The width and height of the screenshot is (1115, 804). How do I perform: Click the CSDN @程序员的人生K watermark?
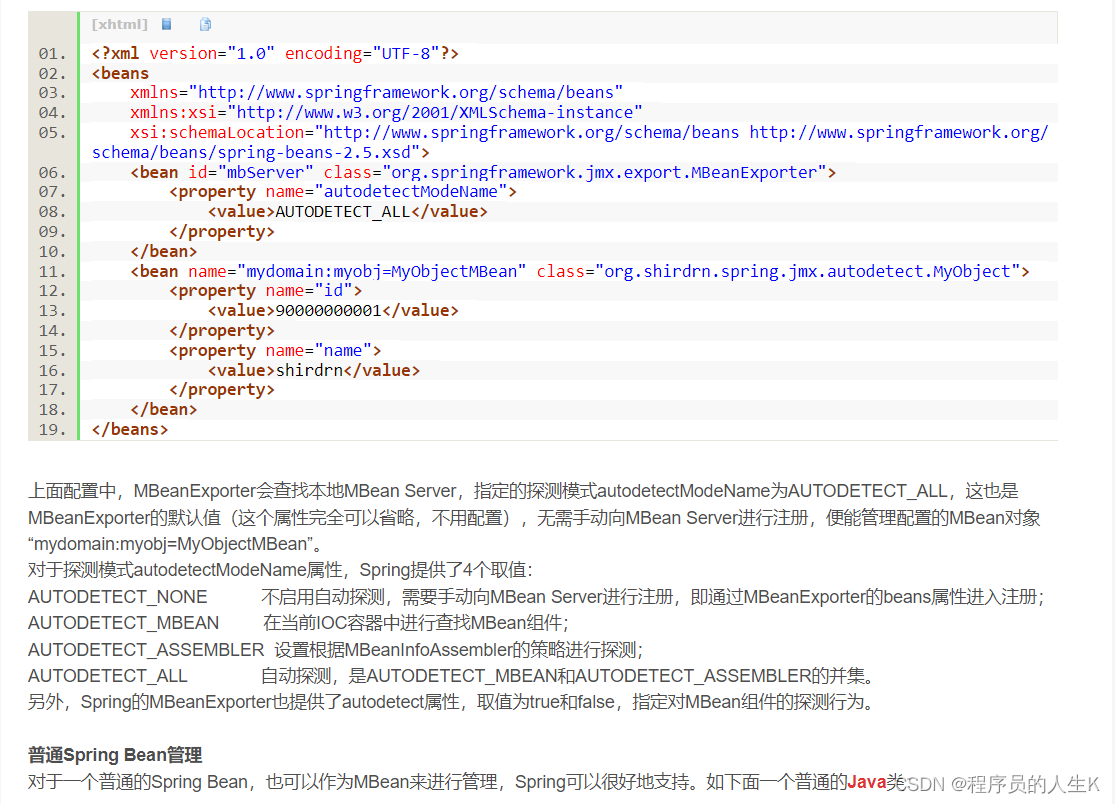pyautogui.click(x=1000, y=784)
